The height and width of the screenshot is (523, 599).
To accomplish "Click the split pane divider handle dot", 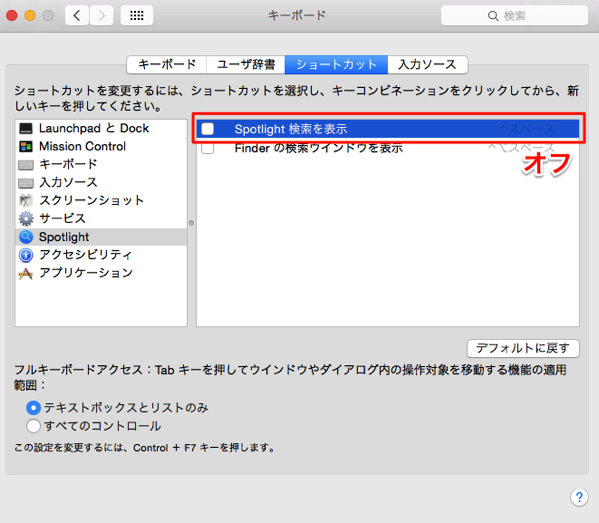I will 191,223.
